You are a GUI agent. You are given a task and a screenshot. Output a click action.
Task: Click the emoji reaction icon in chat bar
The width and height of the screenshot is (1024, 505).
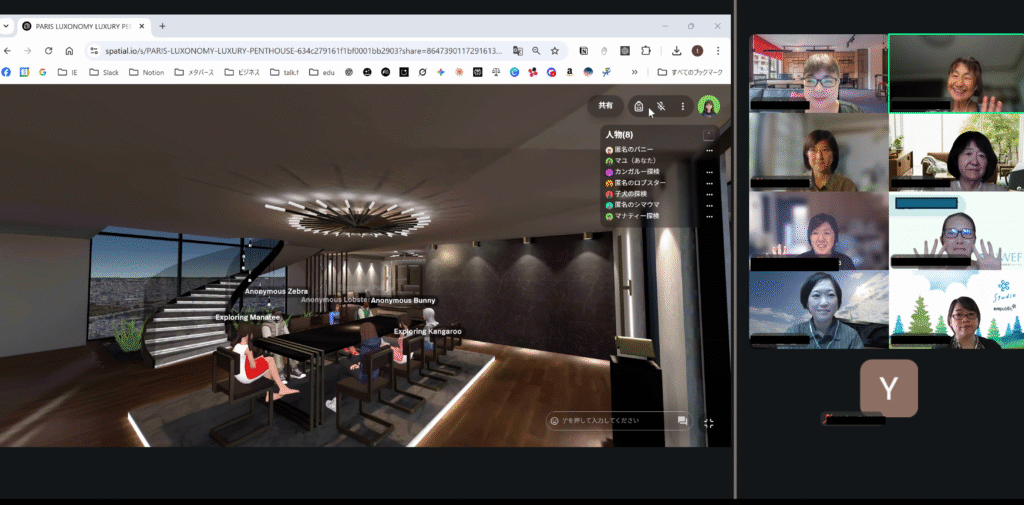tap(553, 421)
